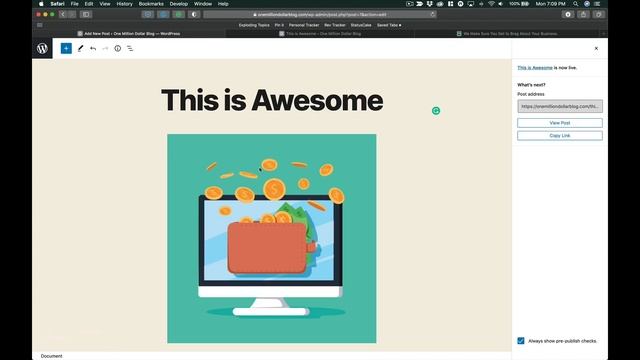Undo the last editor change
The width and height of the screenshot is (640, 360).
tap(93, 49)
